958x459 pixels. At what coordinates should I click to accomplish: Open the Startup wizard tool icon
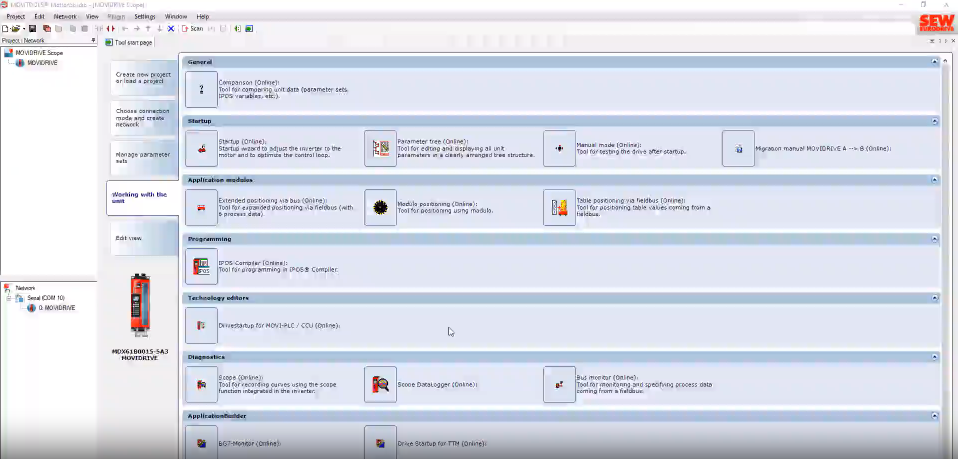[201, 148]
